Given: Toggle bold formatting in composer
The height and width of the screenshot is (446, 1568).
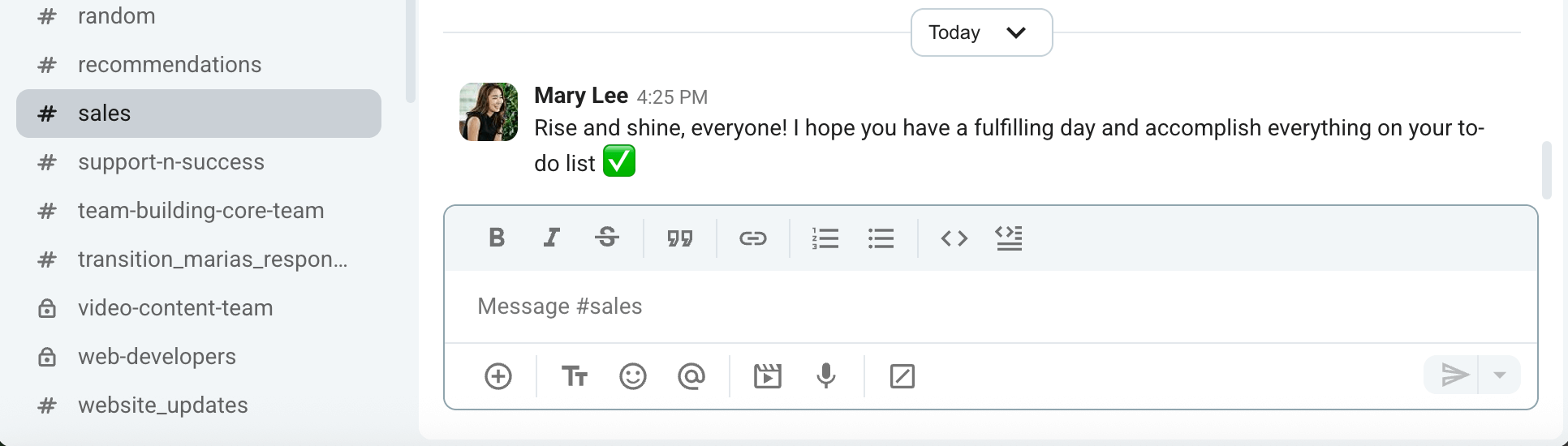Looking at the screenshot, I should click(497, 238).
